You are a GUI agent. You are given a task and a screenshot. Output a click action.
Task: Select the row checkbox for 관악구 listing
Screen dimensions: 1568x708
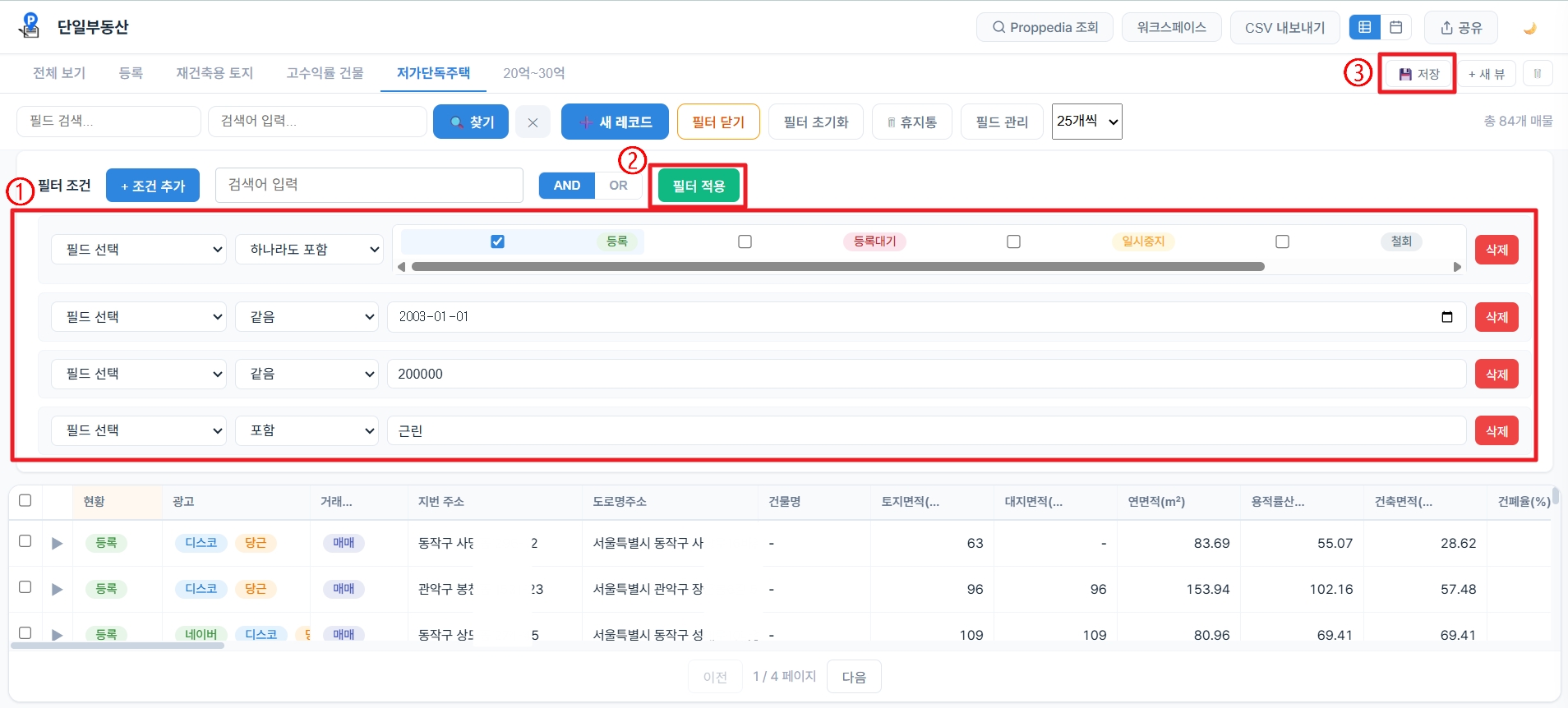(25, 587)
